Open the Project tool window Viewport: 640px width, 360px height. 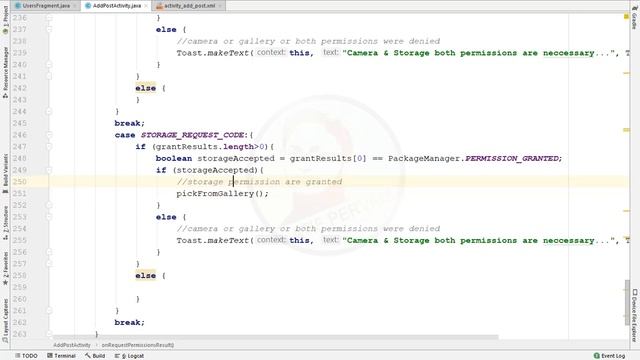(x=5, y=19)
